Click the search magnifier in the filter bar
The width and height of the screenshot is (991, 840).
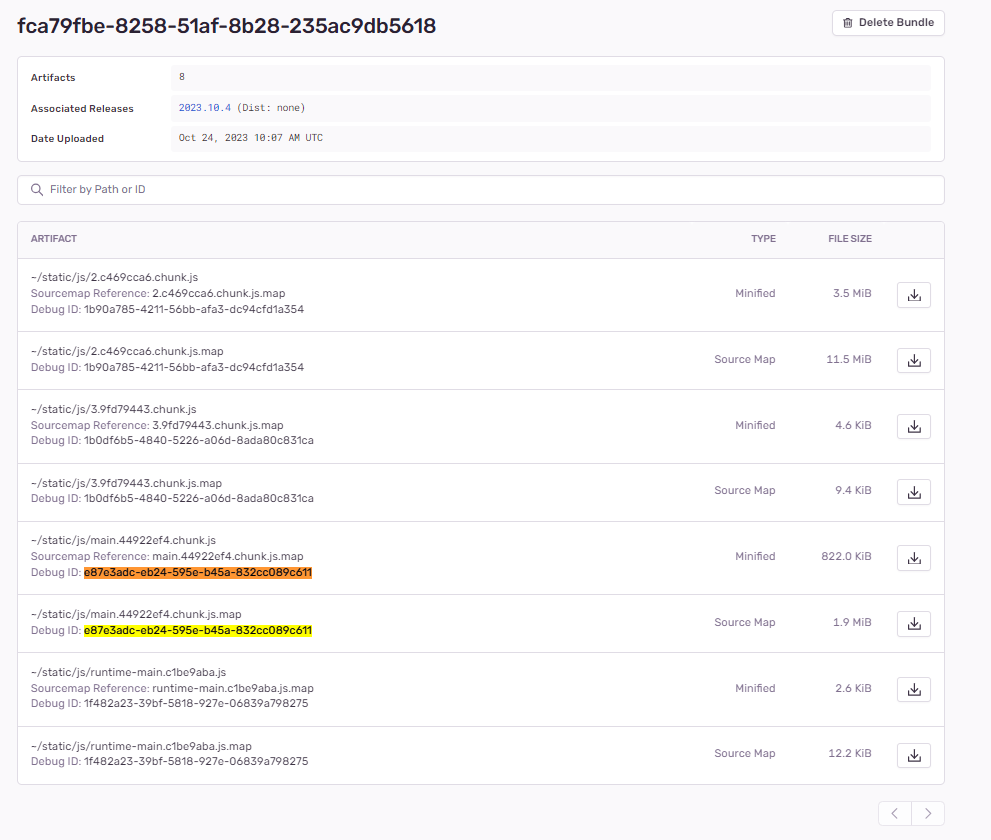tap(37, 189)
